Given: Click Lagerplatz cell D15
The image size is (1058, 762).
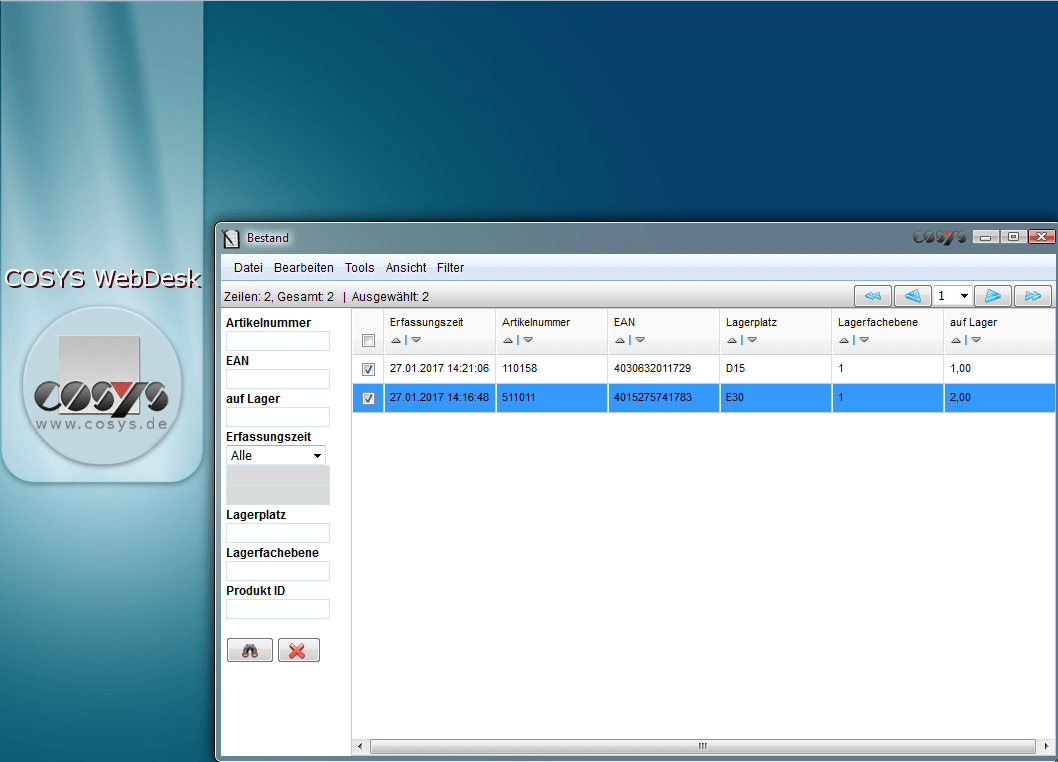Looking at the screenshot, I should 776,369.
